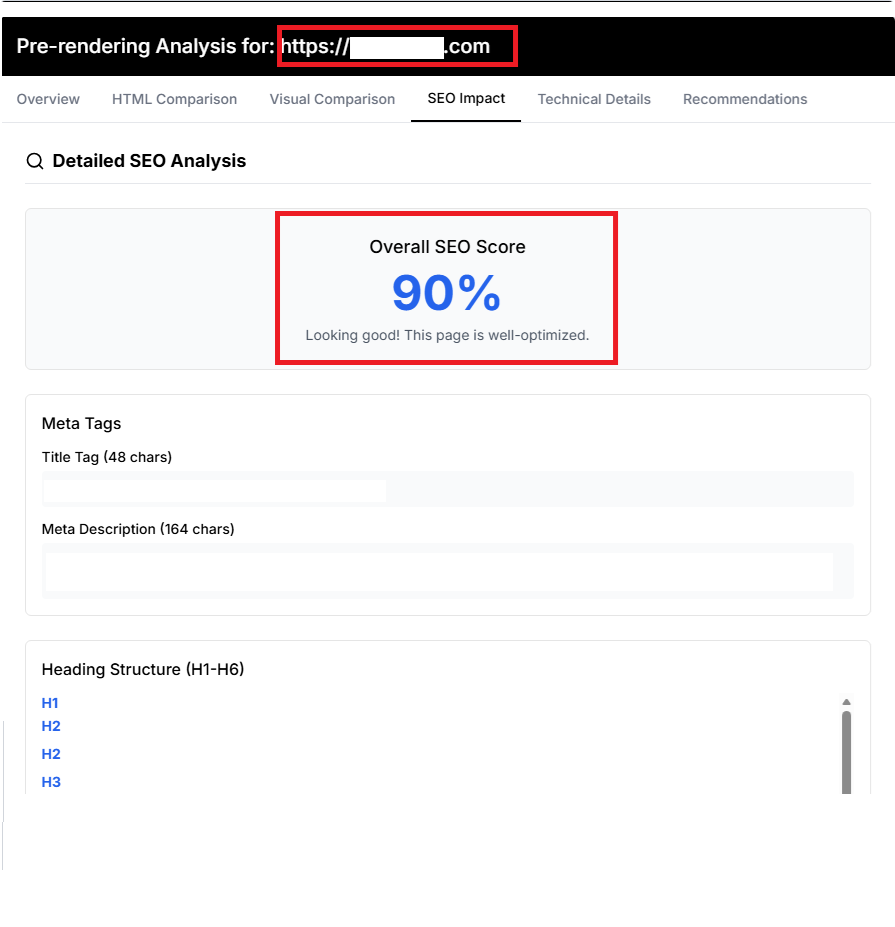The image size is (895, 927).
Task: Select the SEO Impact tab
Action: click(466, 99)
